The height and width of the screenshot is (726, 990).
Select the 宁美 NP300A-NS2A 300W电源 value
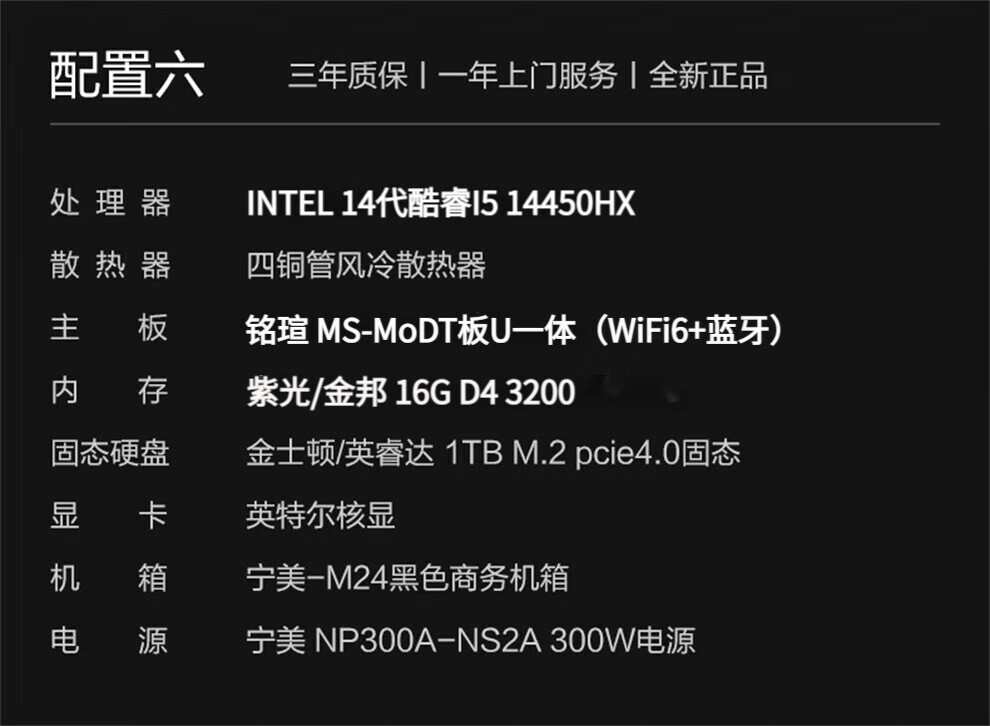pos(470,640)
